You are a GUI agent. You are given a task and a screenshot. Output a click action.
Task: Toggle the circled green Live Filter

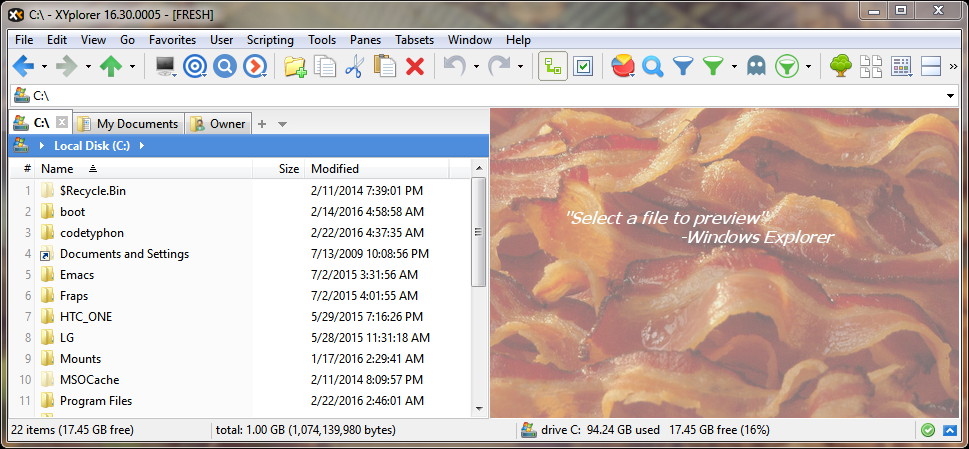[787, 66]
